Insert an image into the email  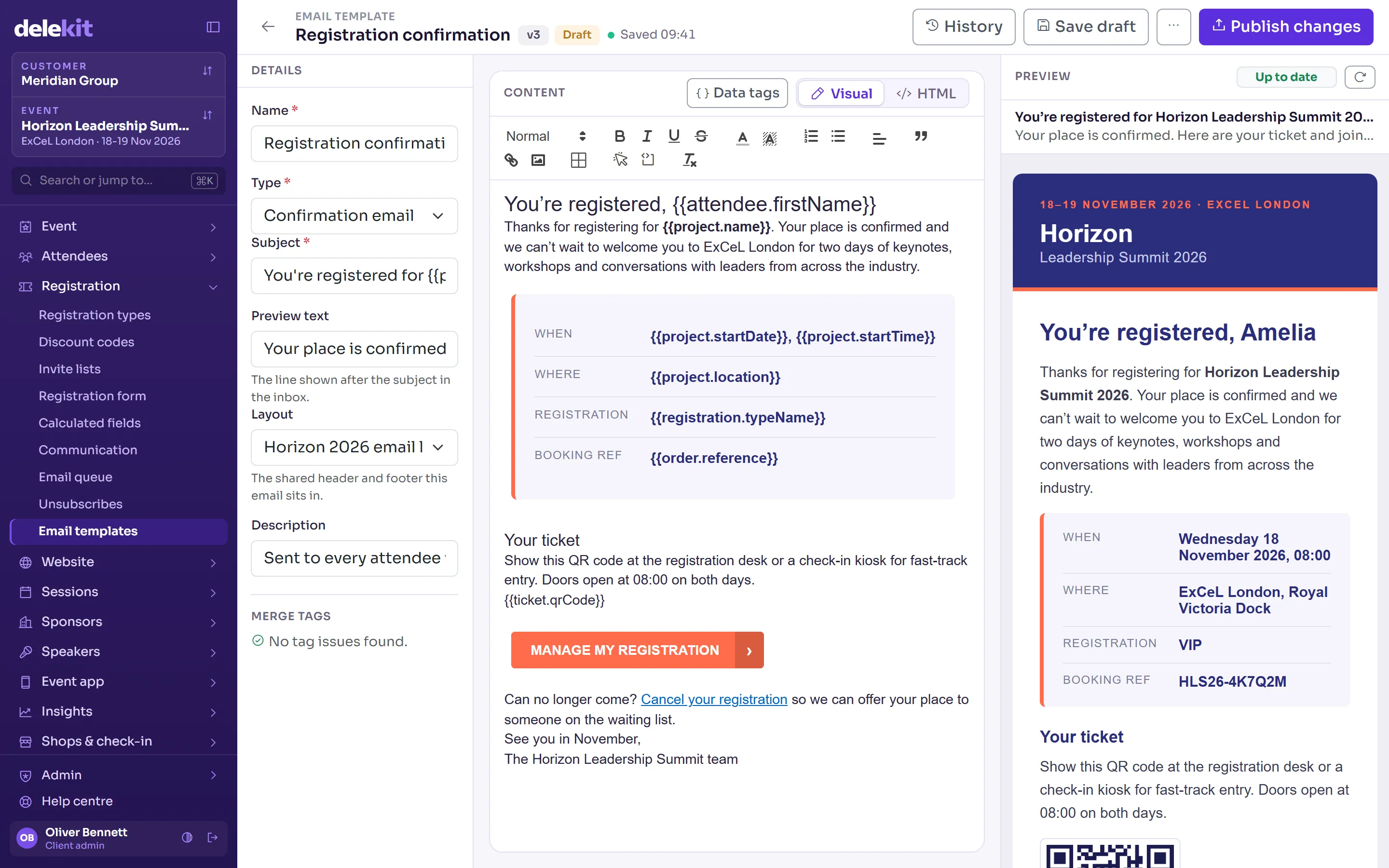(x=538, y=160)
